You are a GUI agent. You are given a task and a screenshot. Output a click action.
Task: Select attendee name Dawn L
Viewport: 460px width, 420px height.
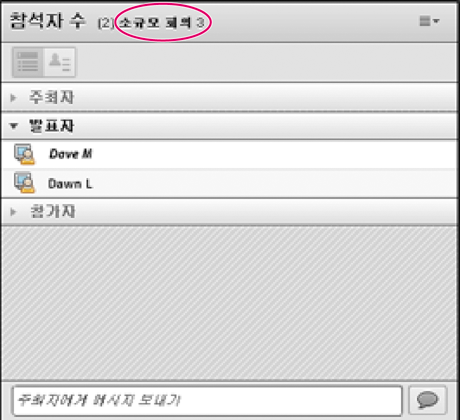(70, 184)
